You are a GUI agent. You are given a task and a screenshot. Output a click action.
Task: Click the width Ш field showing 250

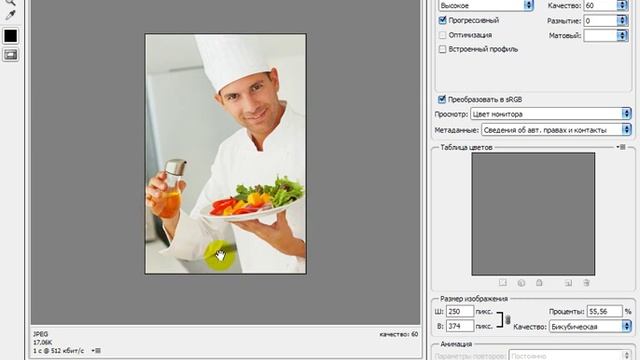[x=460, y=311]
